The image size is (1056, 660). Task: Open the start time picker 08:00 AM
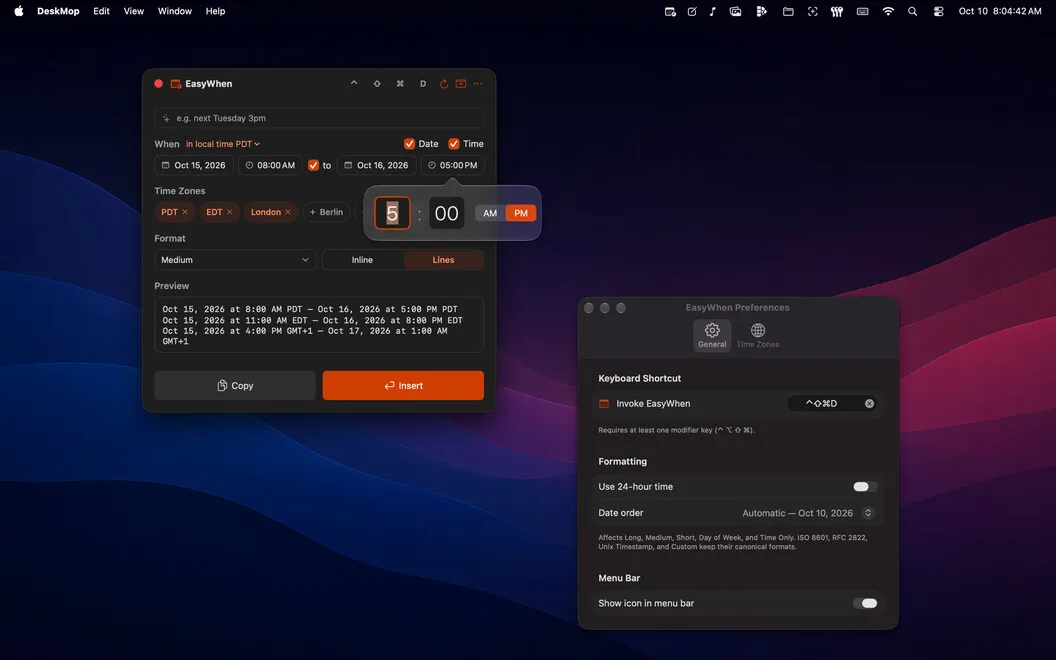tap(270, 165)
